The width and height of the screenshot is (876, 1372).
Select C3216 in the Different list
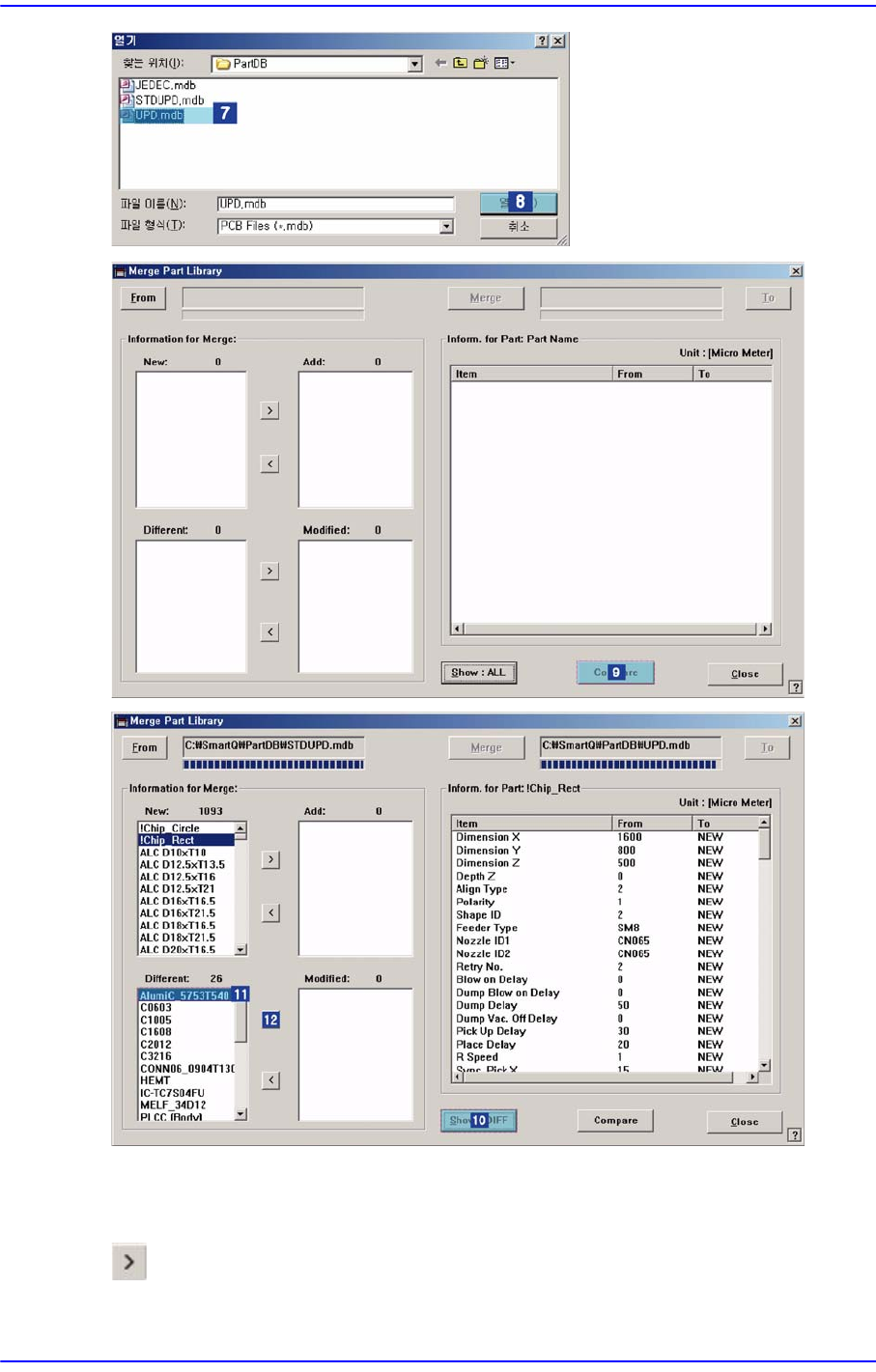156,1056
